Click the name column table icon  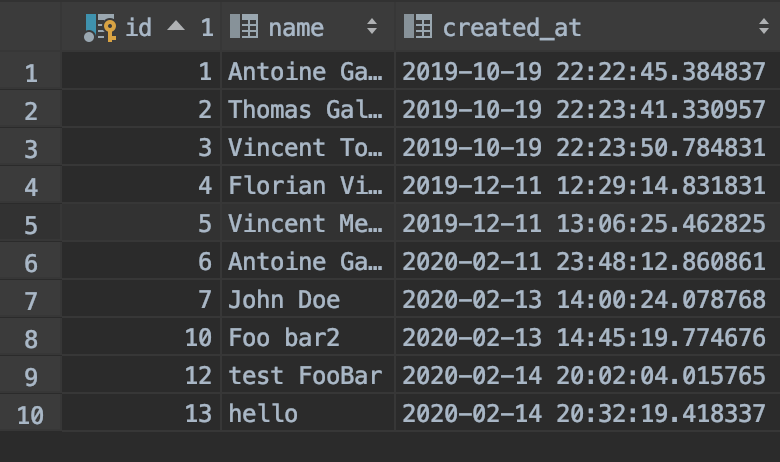click(243, 27)
